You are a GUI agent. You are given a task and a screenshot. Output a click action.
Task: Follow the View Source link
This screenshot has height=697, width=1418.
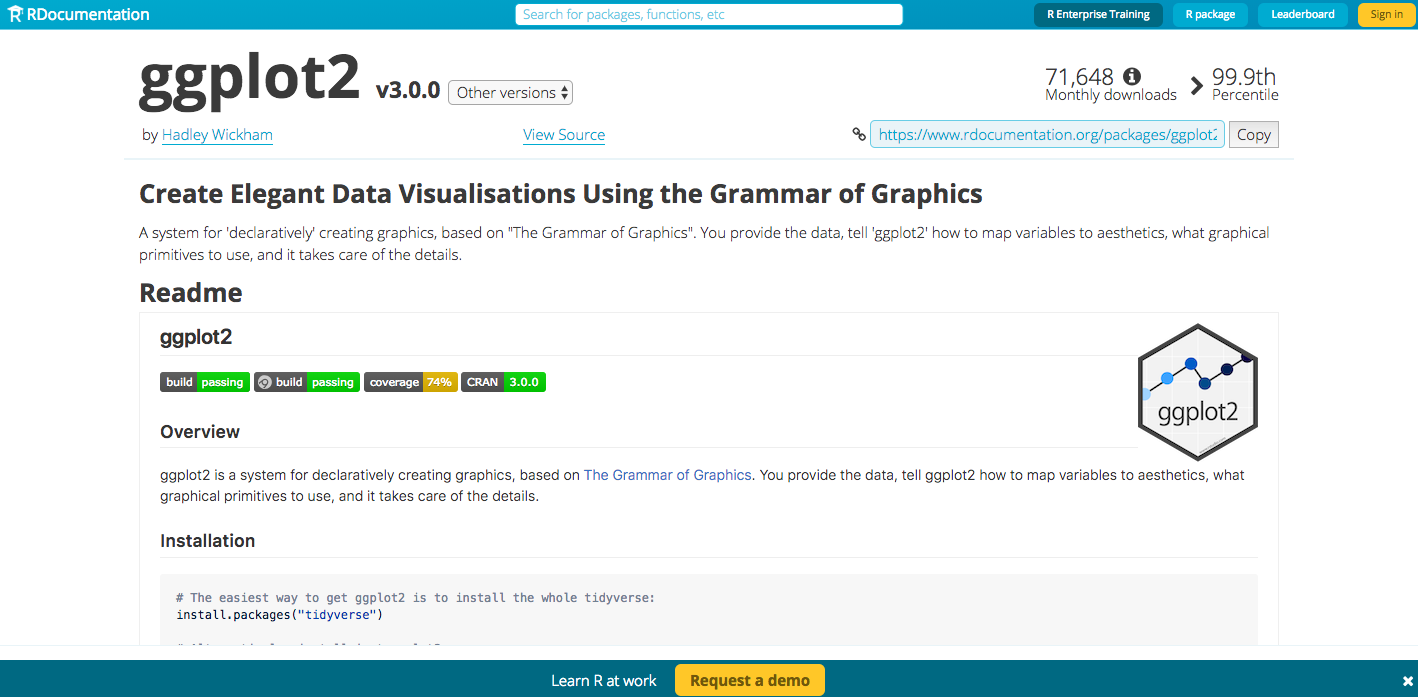tap(563, 134)
